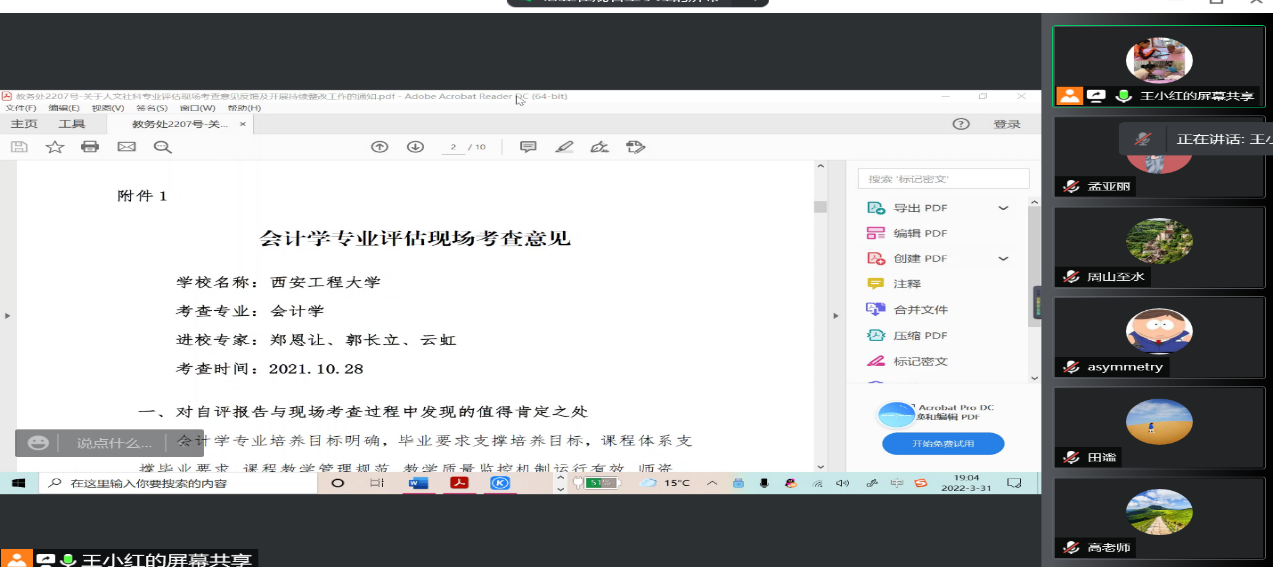Open the 文件(F) menu
The image size is (1273, 567).
point(20,108)
